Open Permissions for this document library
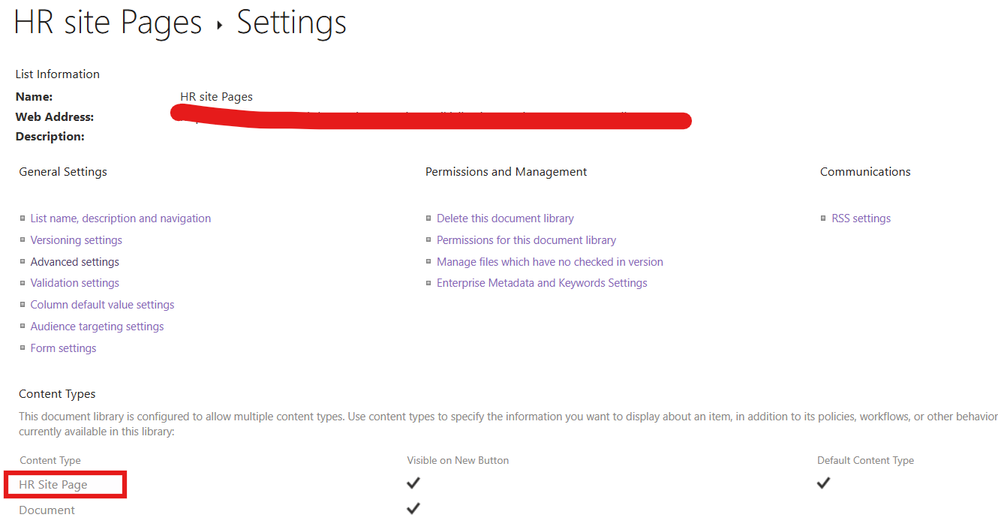This screenshot has height=521, width=998. click(526, 240)
